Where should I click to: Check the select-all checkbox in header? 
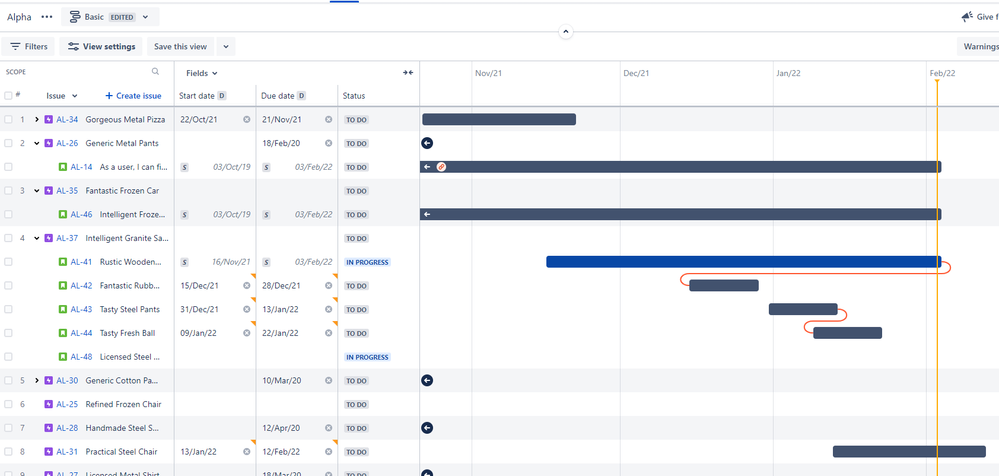8,96
